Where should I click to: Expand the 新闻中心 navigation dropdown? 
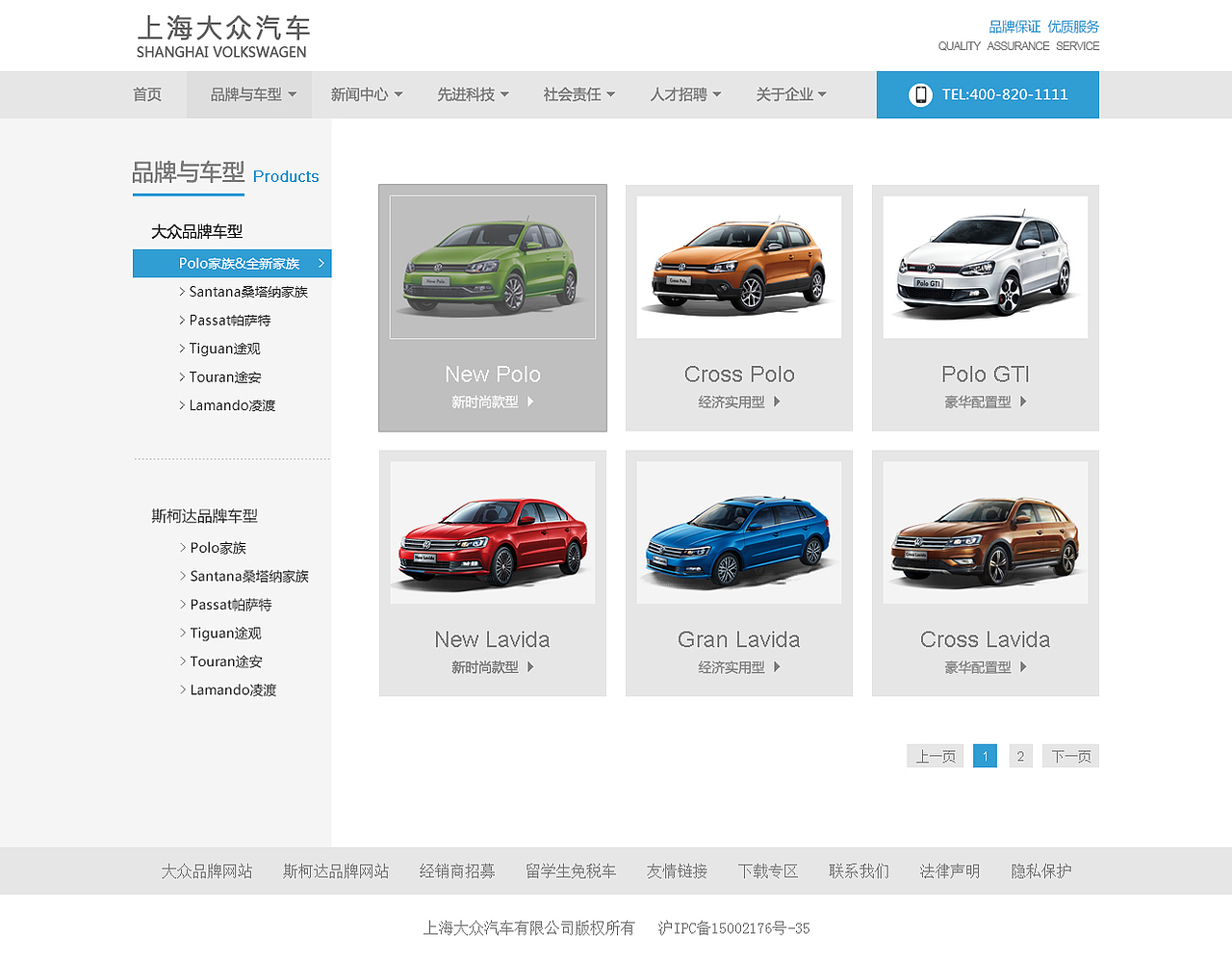367,94
